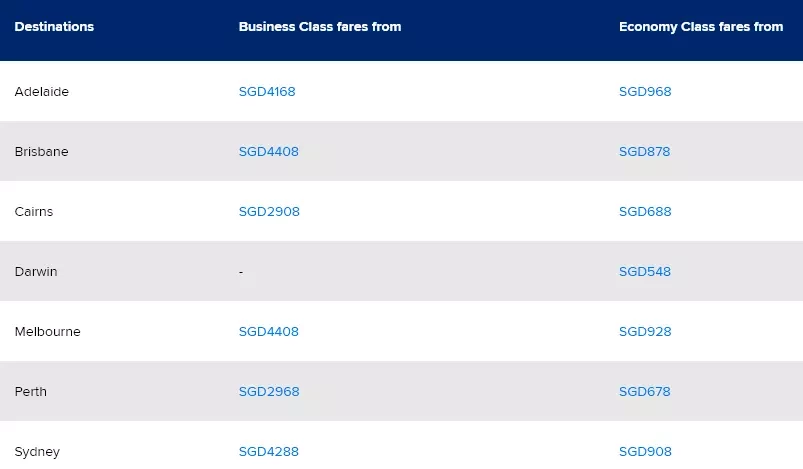Open Adelaide Business Class fare SGD4168
The image size is (803, 469).
(267, 92)
